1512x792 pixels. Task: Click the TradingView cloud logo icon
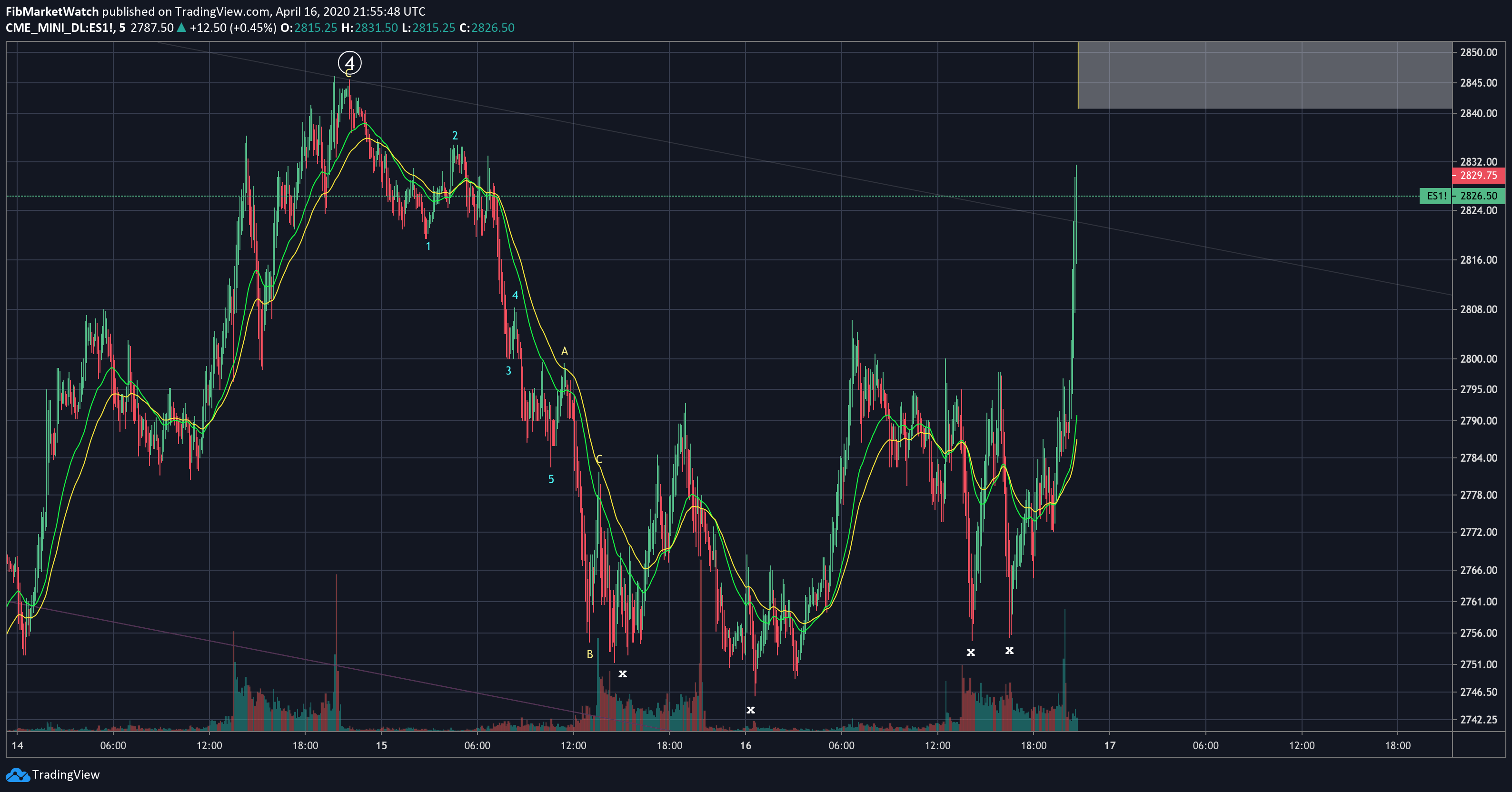18,774
